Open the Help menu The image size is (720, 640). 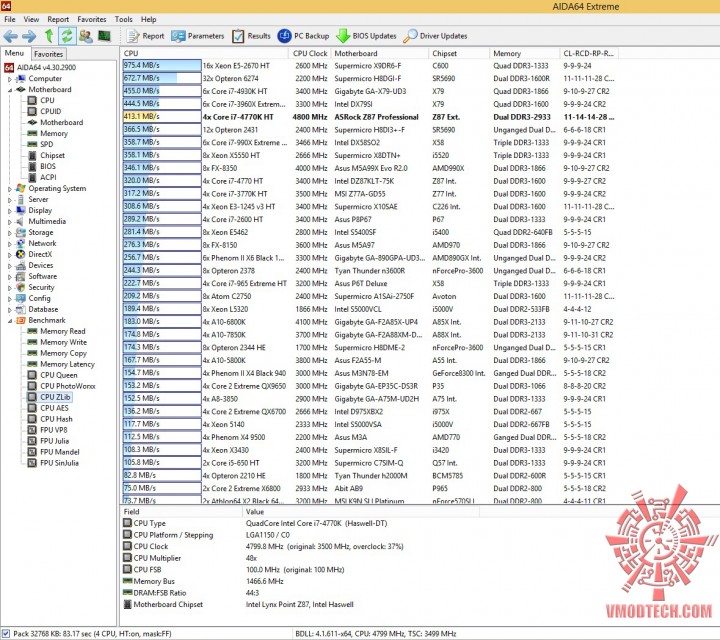coord(148,19)
